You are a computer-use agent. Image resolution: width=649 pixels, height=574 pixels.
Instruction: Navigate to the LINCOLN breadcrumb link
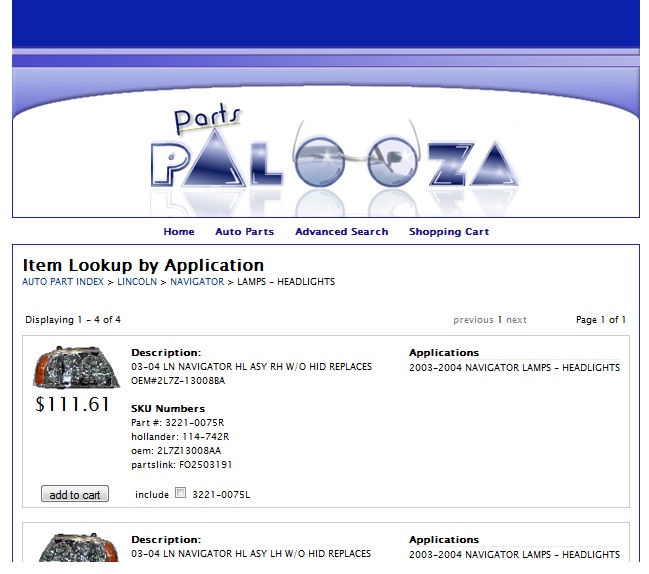(137, 282)
